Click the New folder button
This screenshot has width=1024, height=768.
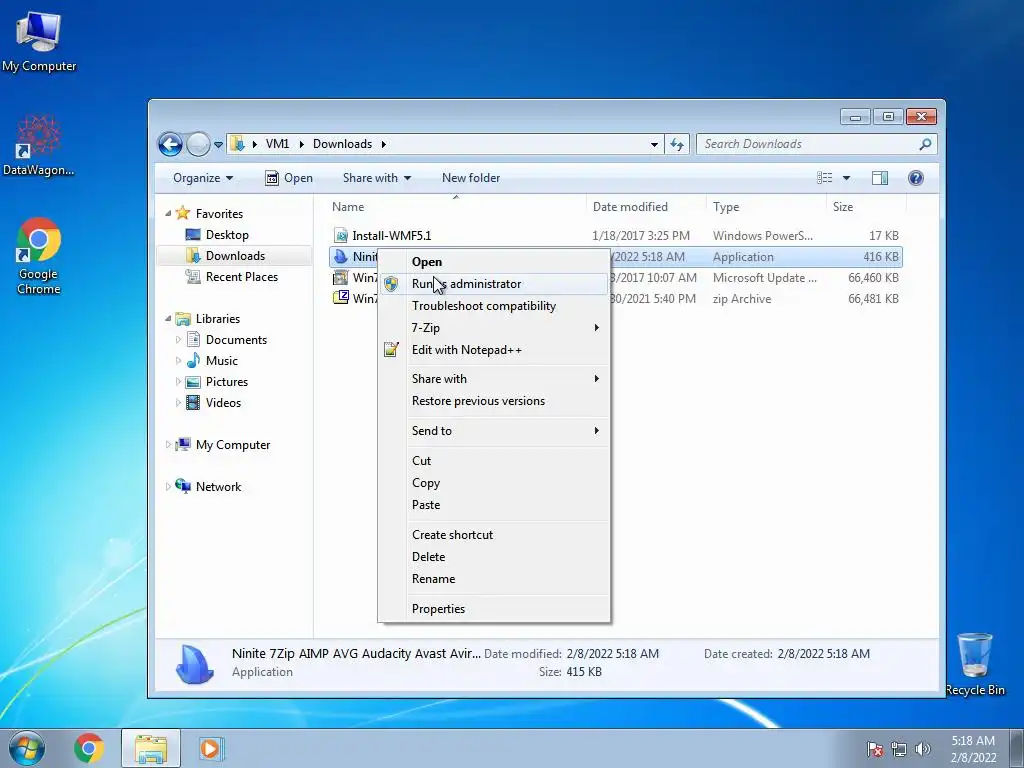[x=470, y=178]
